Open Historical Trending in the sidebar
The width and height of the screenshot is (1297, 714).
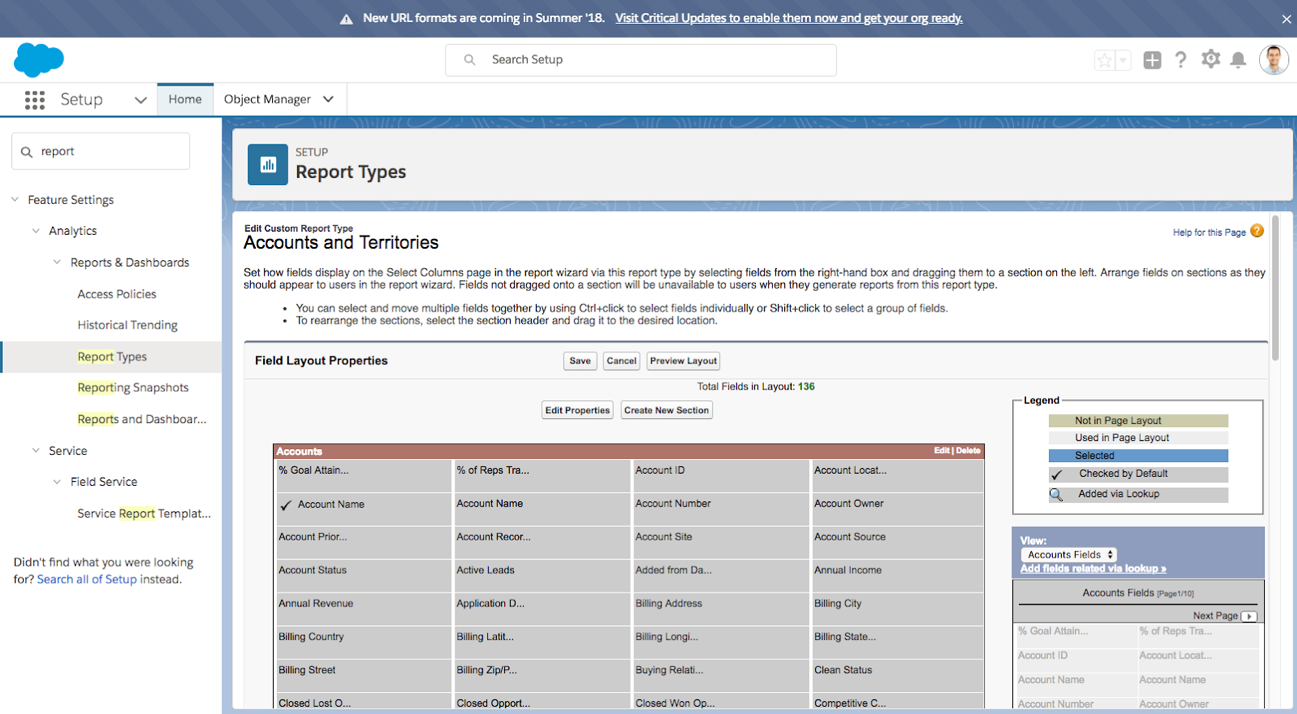pos(127,325)
